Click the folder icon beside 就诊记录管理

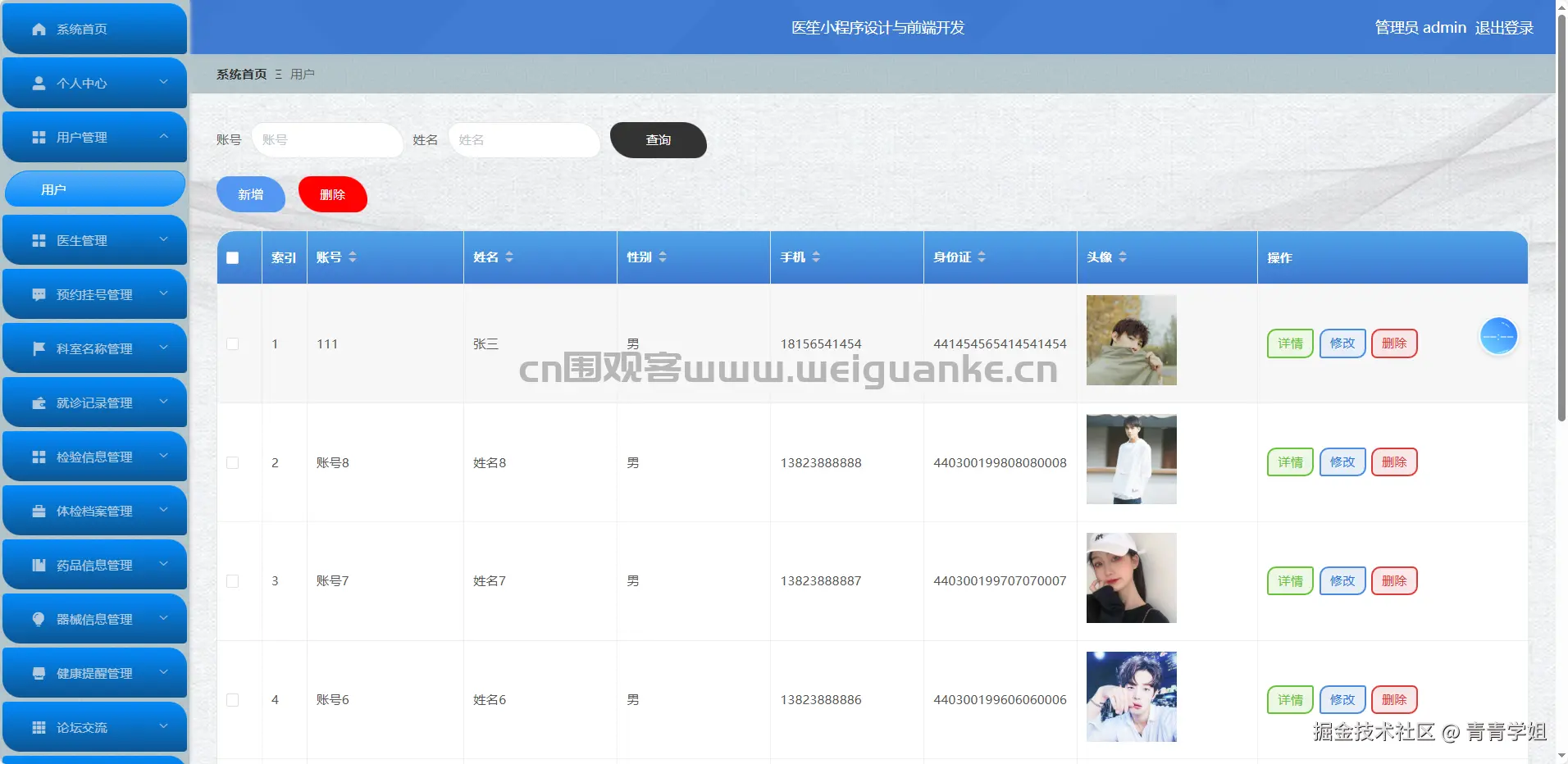click(39, 403)
